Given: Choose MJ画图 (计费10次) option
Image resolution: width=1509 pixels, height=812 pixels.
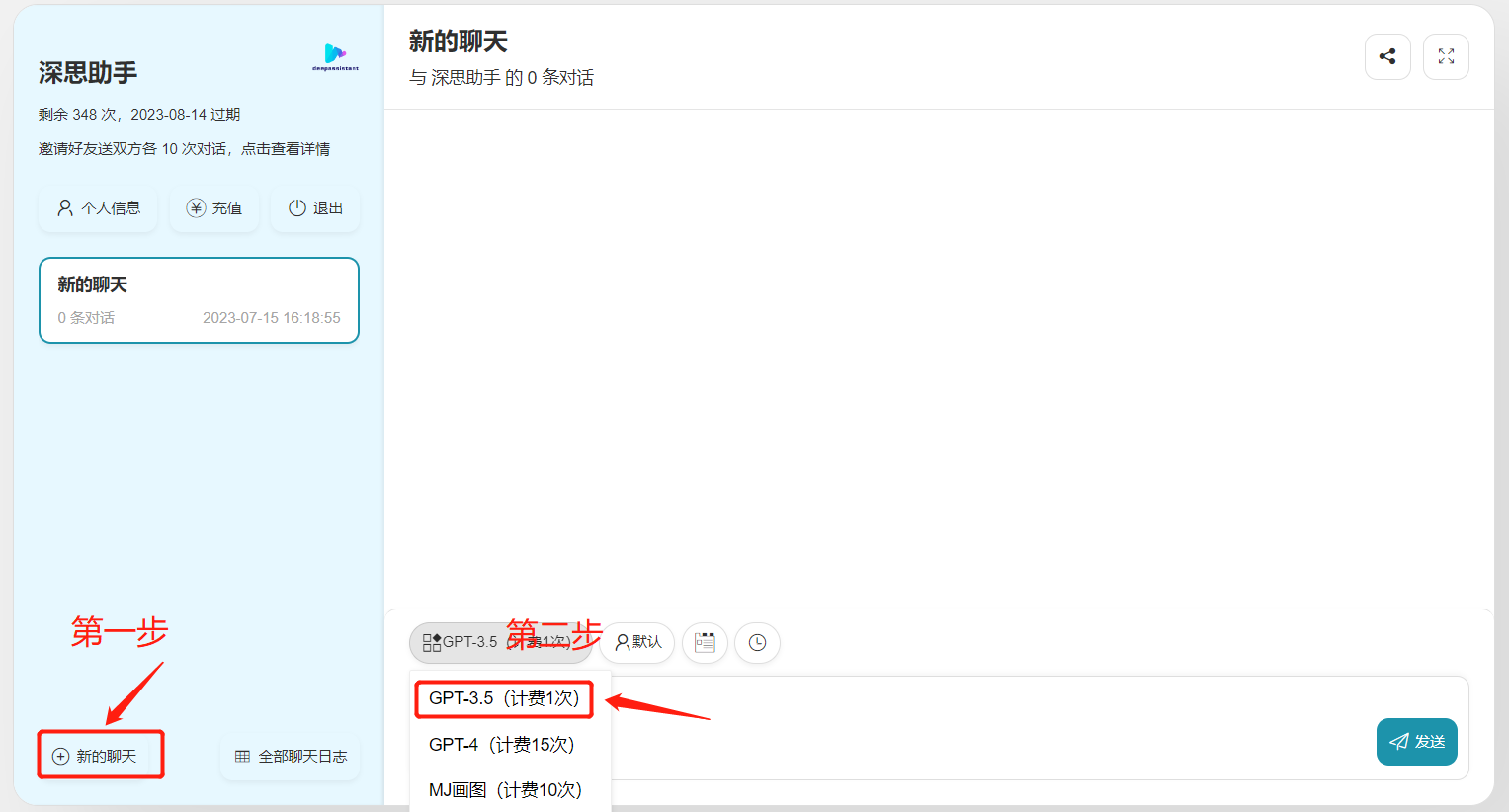Looking at the screenshot, I should click(x=505, y=790).
